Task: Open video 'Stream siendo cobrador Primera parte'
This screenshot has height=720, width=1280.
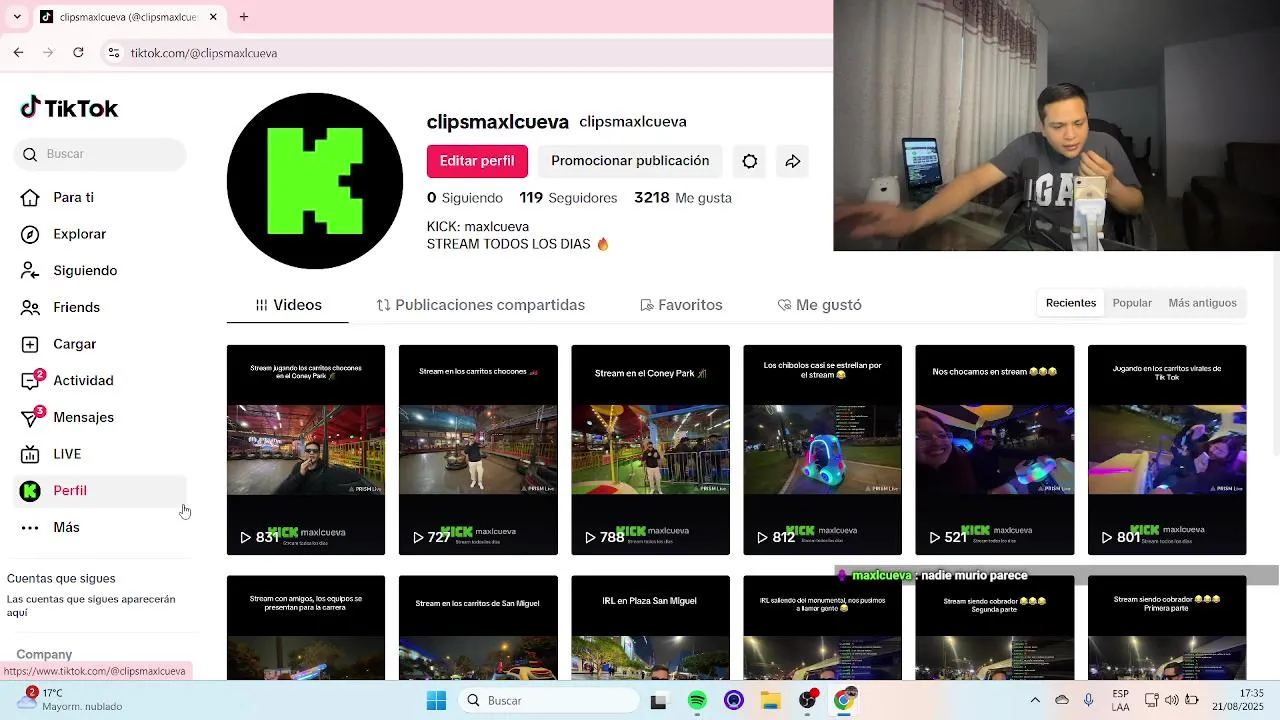Action: [1167, 628]
